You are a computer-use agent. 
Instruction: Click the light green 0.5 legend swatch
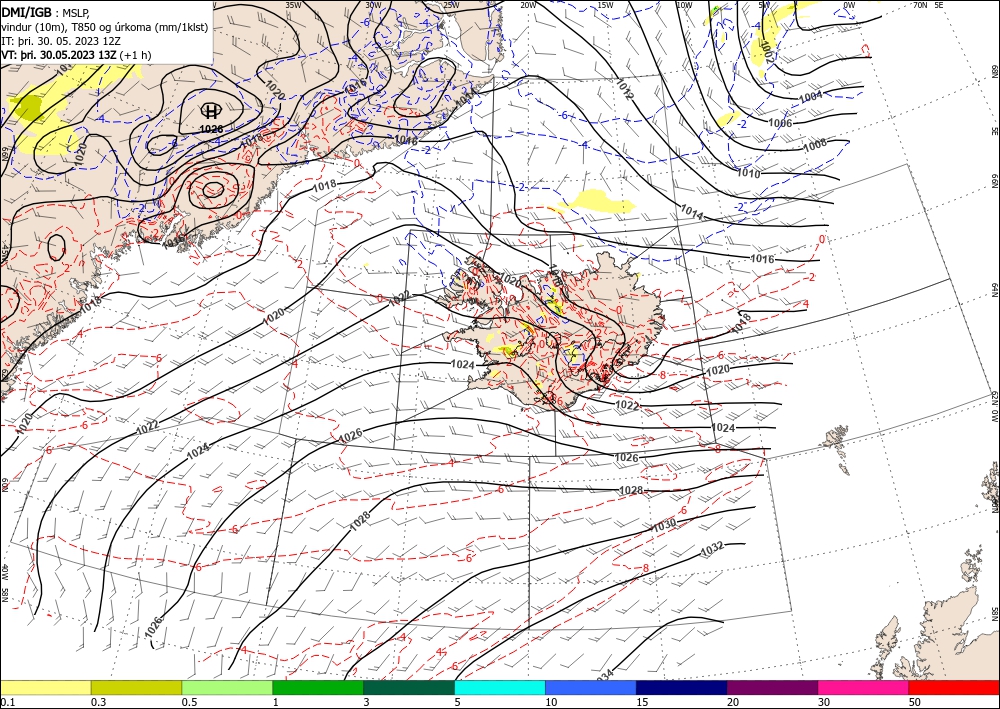click(x=227, y=687)
